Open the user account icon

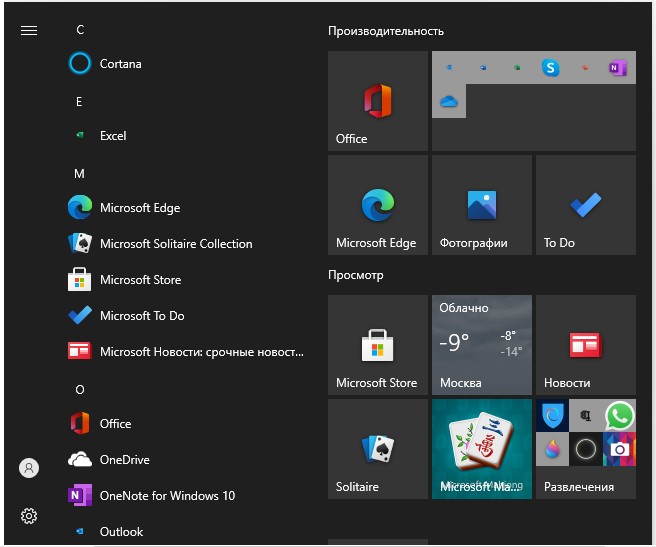[x=29, y=467]
